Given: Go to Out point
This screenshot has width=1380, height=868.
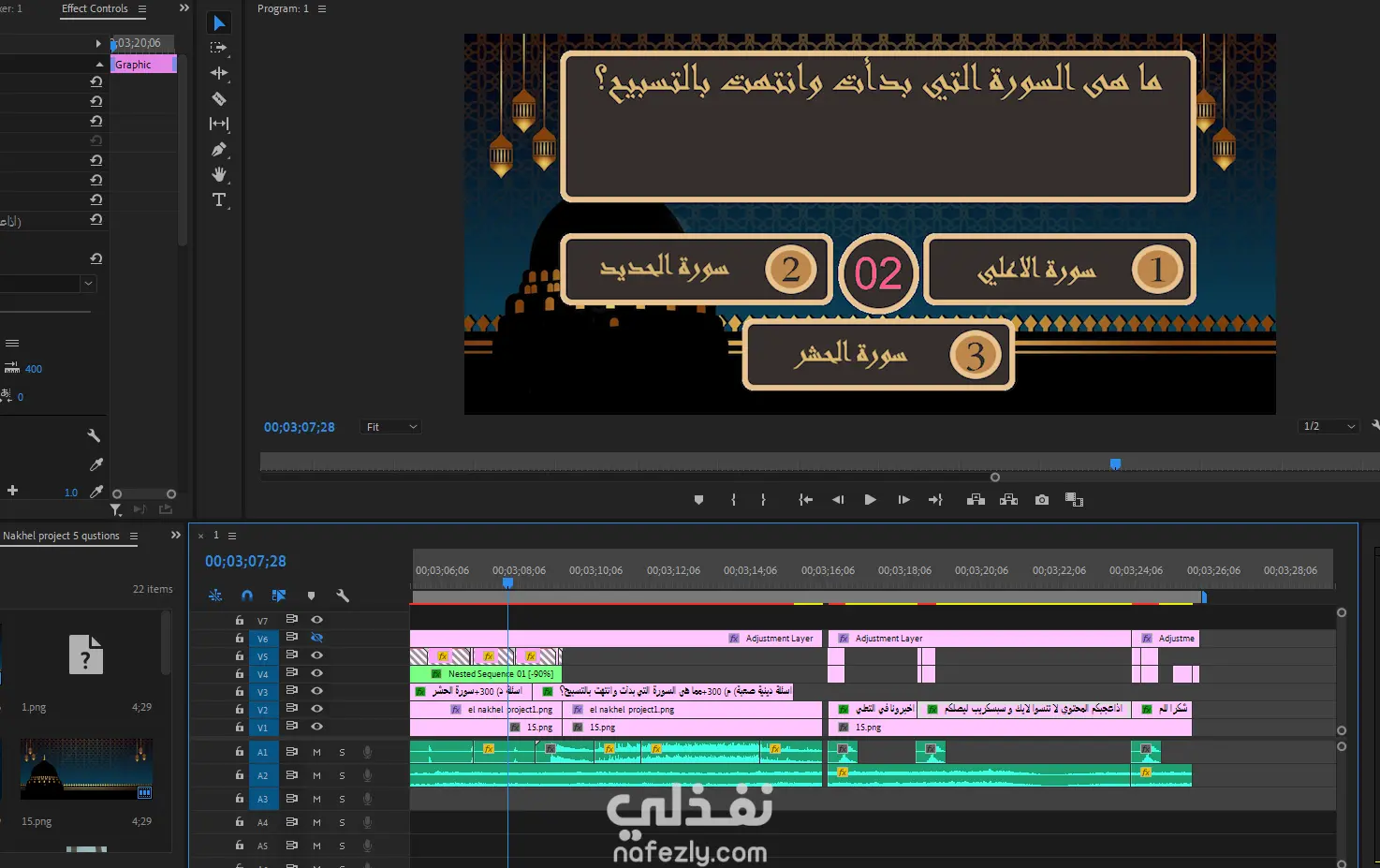Looking at the screenshot, I should pyautogui.click(x=935, y=500).
